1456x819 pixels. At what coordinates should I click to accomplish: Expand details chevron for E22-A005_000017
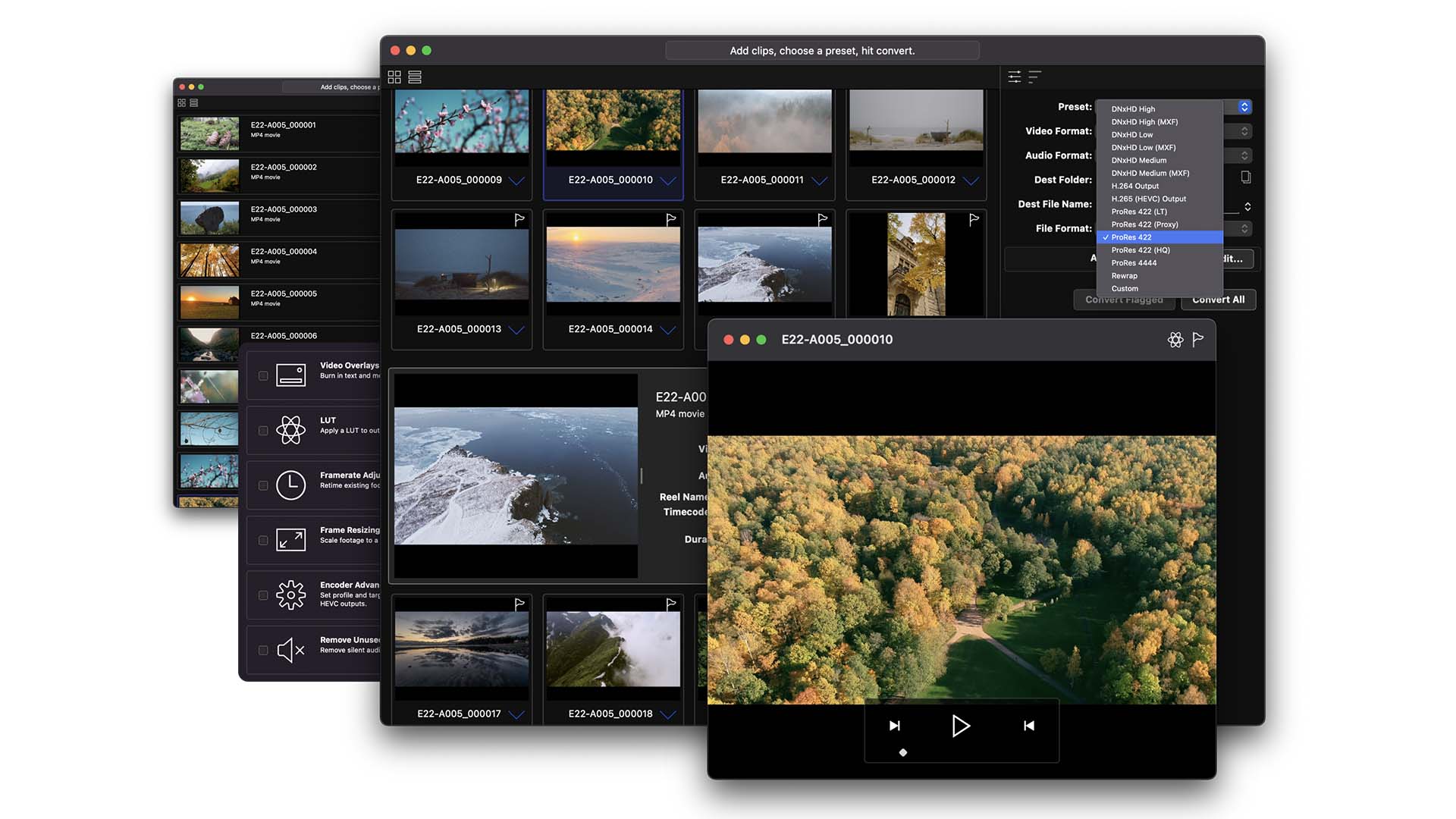[516, 714]
